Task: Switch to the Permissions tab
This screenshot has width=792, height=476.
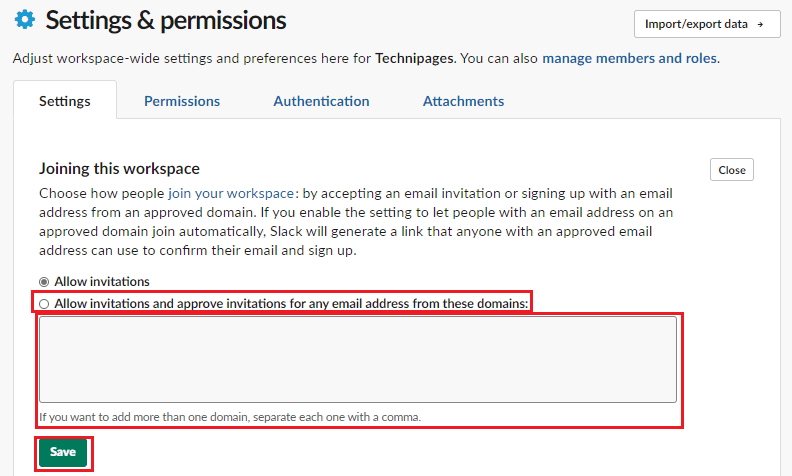Action: coord(182,101)
